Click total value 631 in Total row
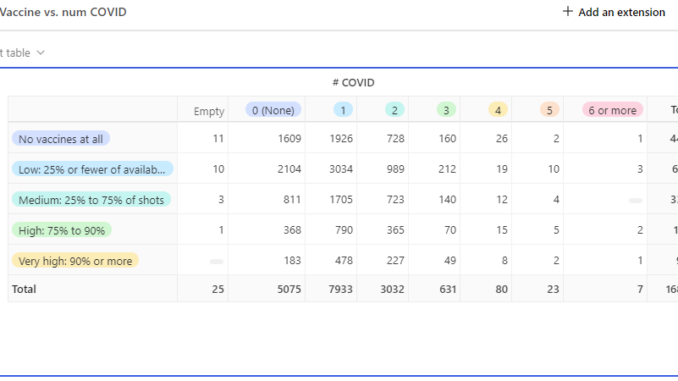The image size is (678, 381). (x=448, y=289)
